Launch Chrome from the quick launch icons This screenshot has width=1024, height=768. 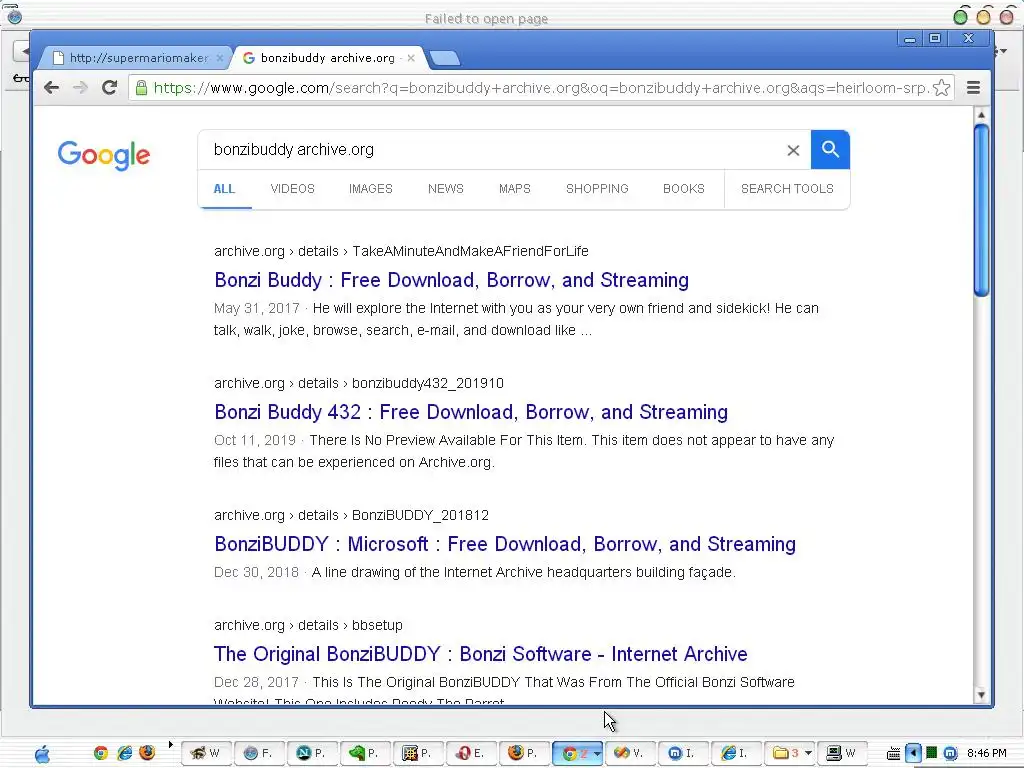click(x=101, y=753)
